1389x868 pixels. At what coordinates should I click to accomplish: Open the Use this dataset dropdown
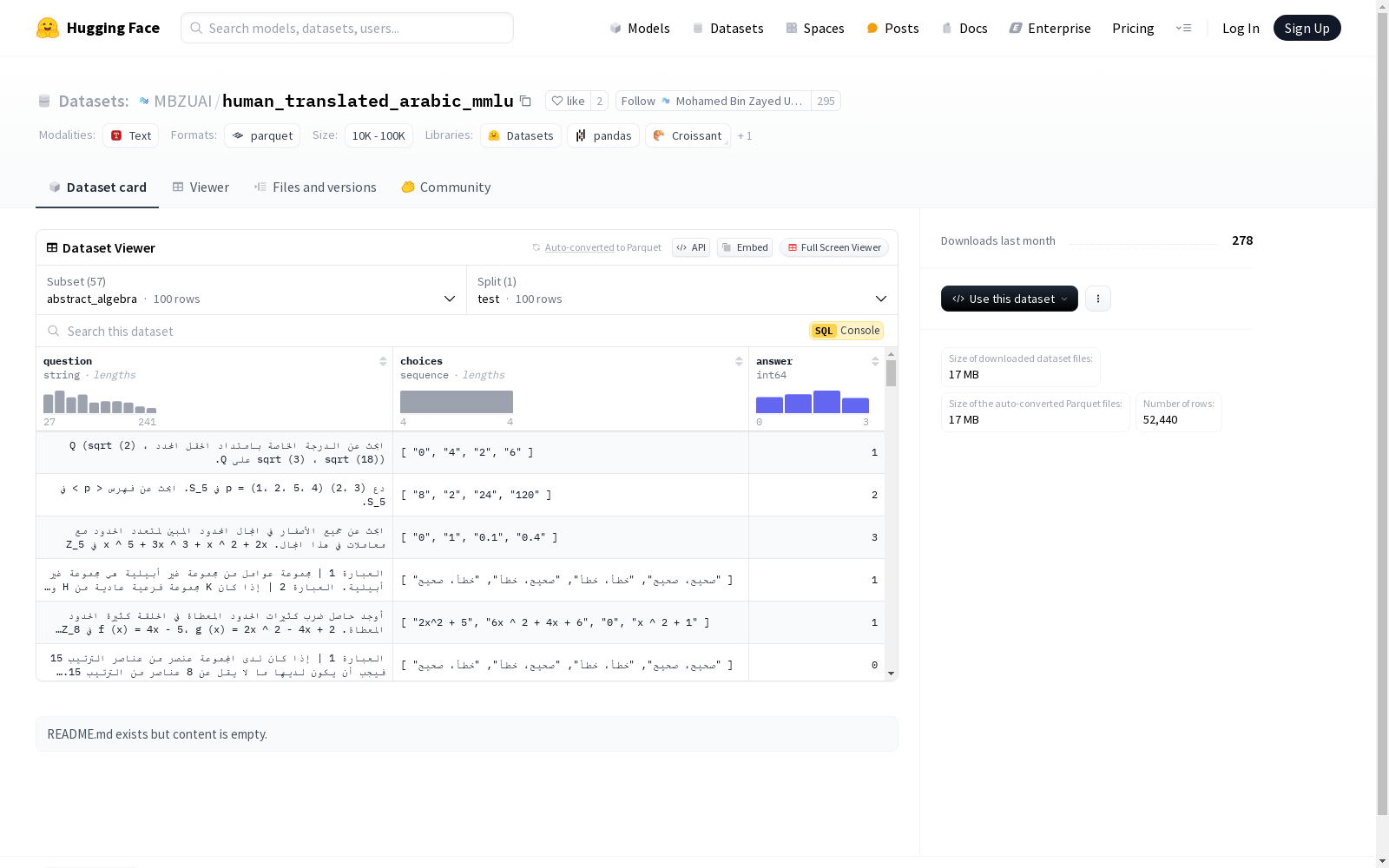[x=1010, y=299]
